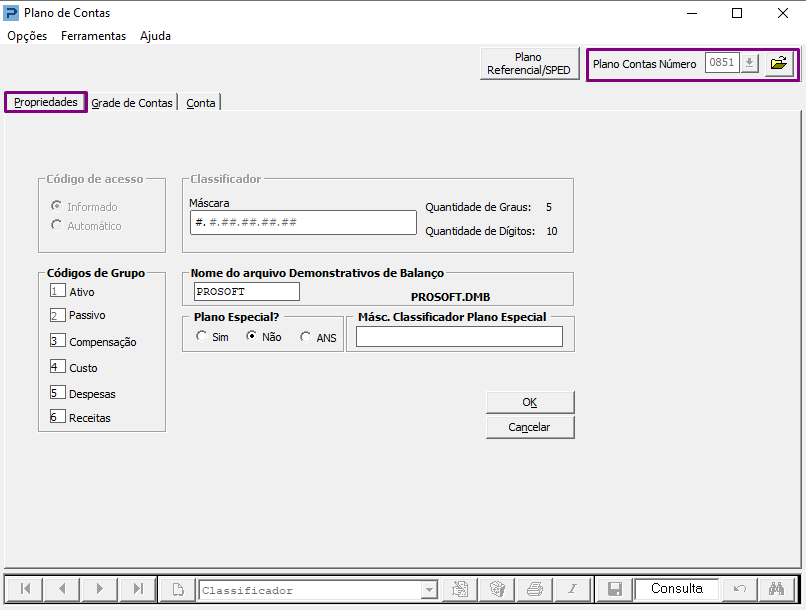Click the Custo group code box
806x610 pixels.
point(58,367)
